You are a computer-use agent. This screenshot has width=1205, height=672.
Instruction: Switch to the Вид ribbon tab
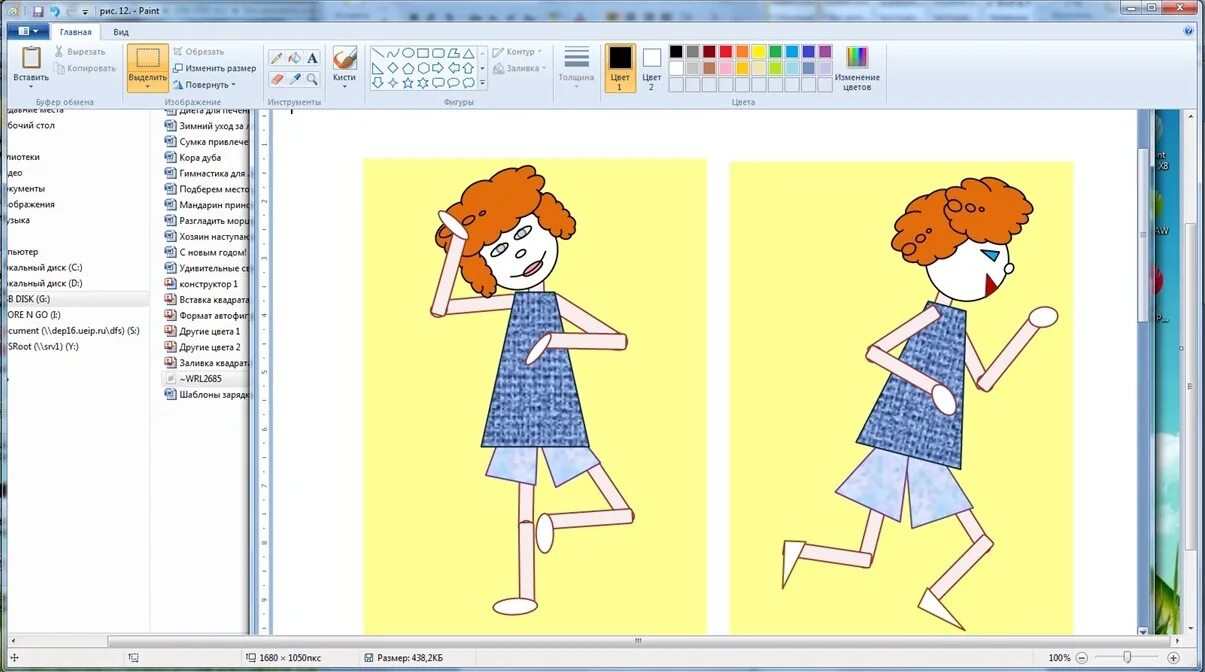click(121, 32)
